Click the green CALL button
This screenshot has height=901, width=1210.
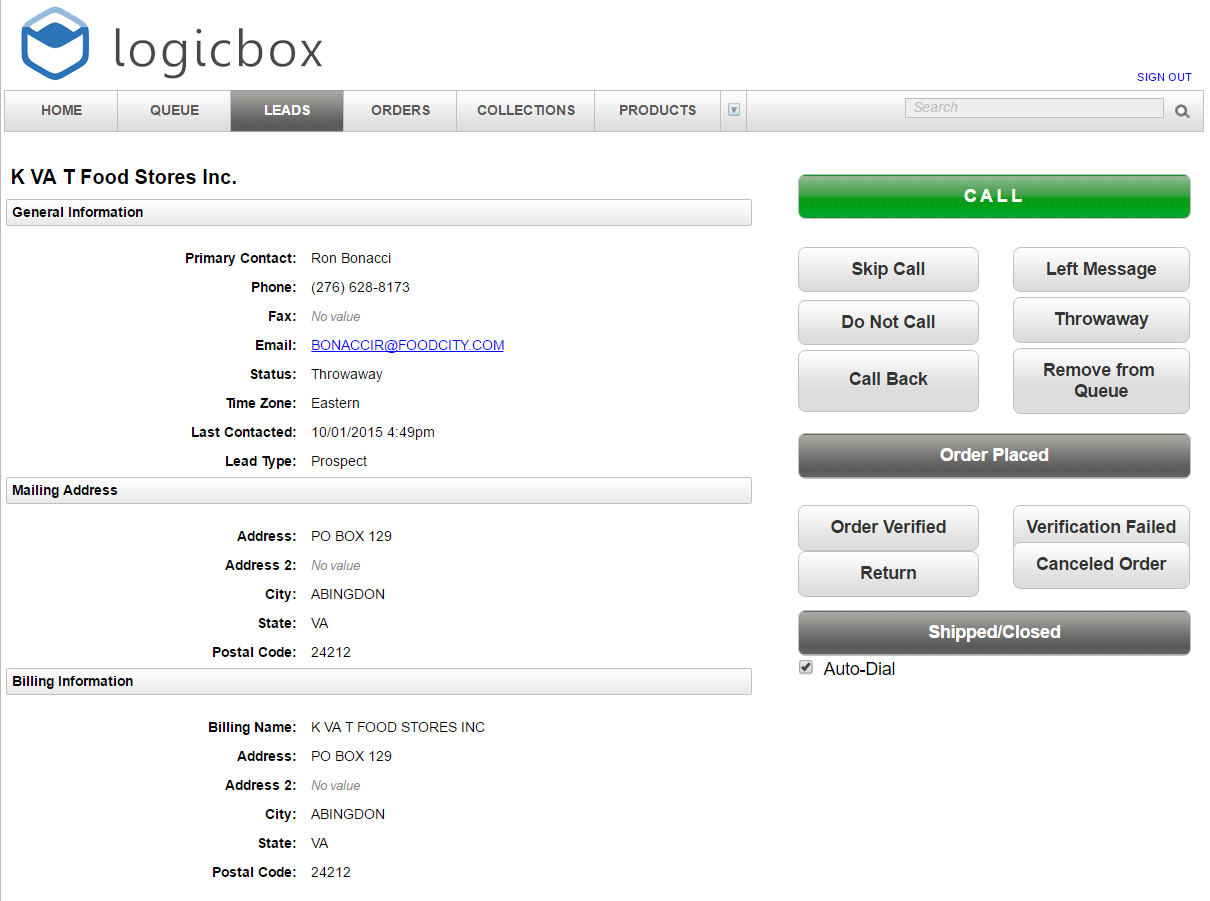[994, 196]
